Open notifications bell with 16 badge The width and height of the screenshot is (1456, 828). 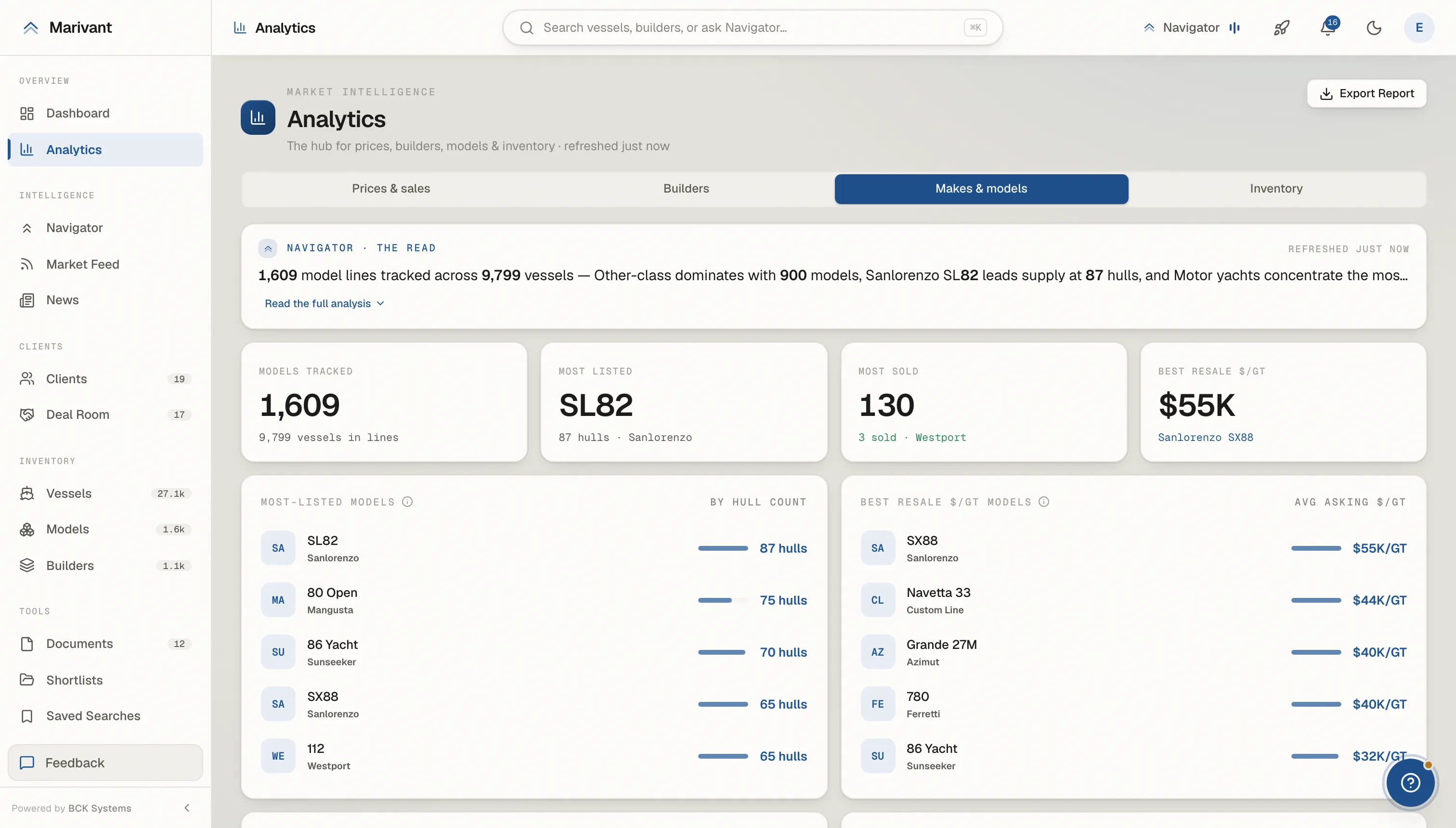click(1328, 27)
